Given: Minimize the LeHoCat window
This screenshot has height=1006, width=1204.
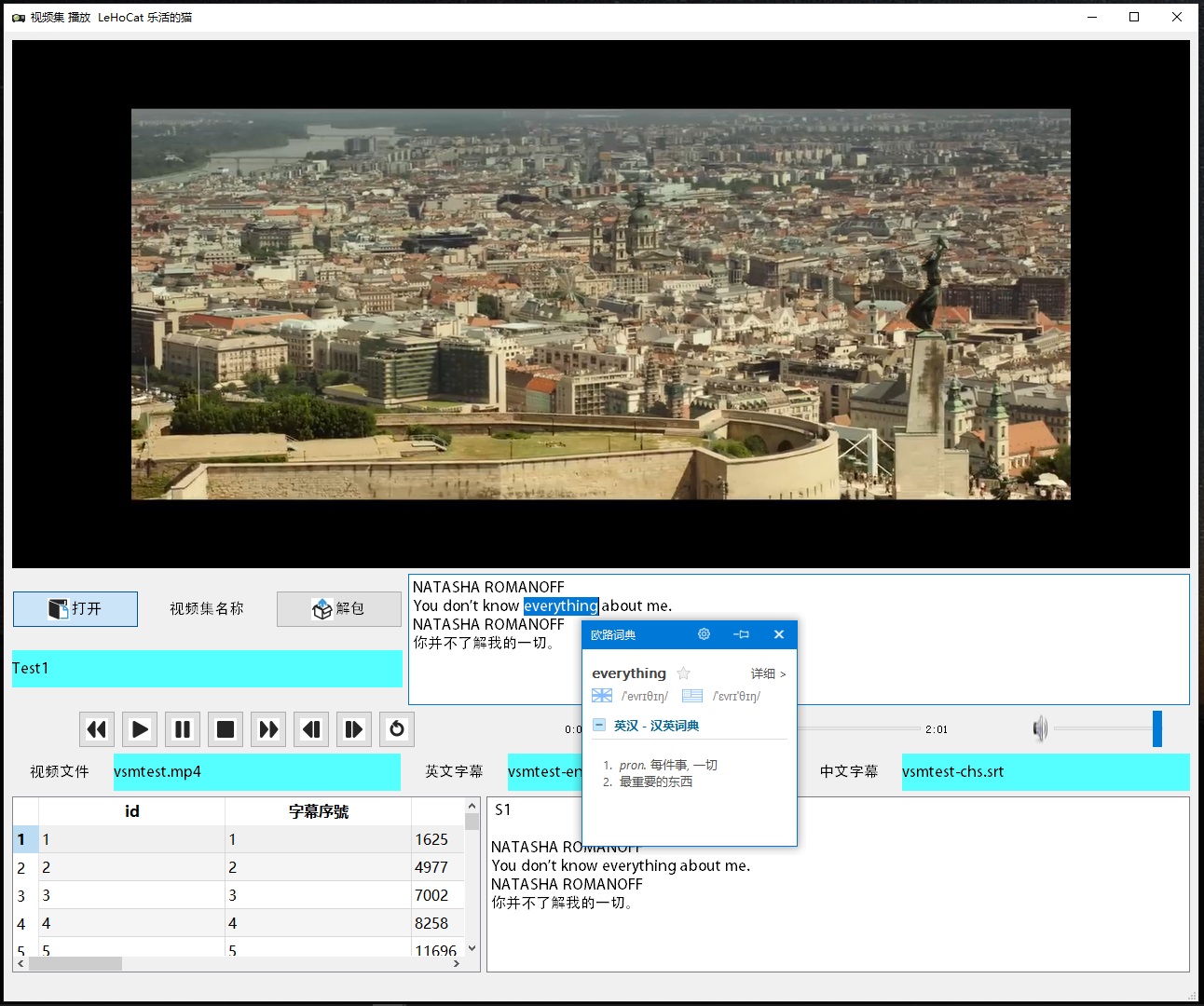Looking at the screenshot, I should click(x=1092, y=17).
